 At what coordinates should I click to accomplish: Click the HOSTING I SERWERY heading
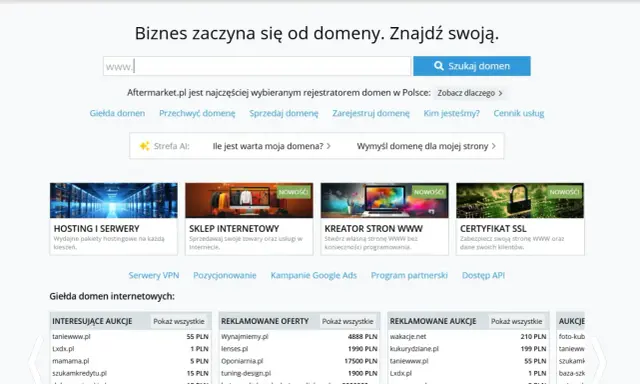point(97,229)
